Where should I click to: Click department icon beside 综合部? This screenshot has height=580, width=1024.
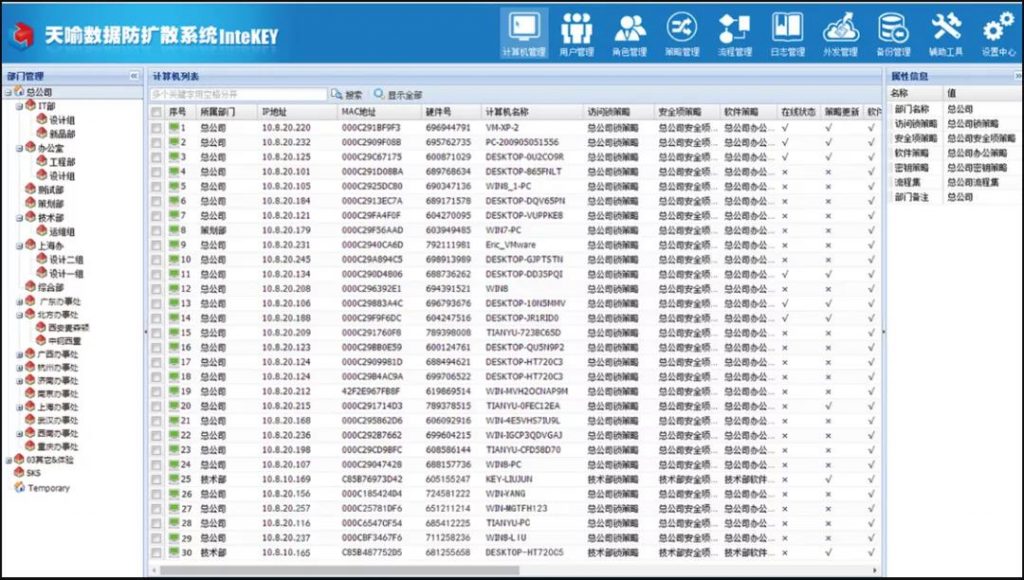[30, 286]
